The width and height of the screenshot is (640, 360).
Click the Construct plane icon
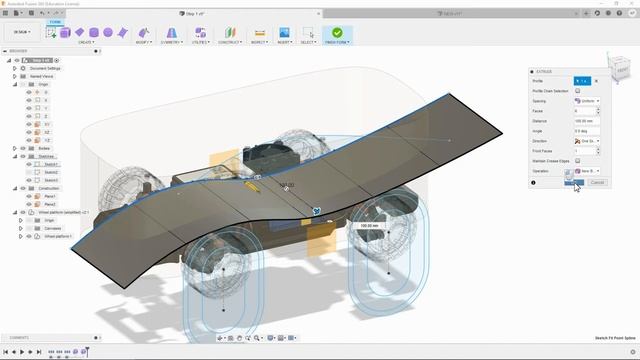230,33
